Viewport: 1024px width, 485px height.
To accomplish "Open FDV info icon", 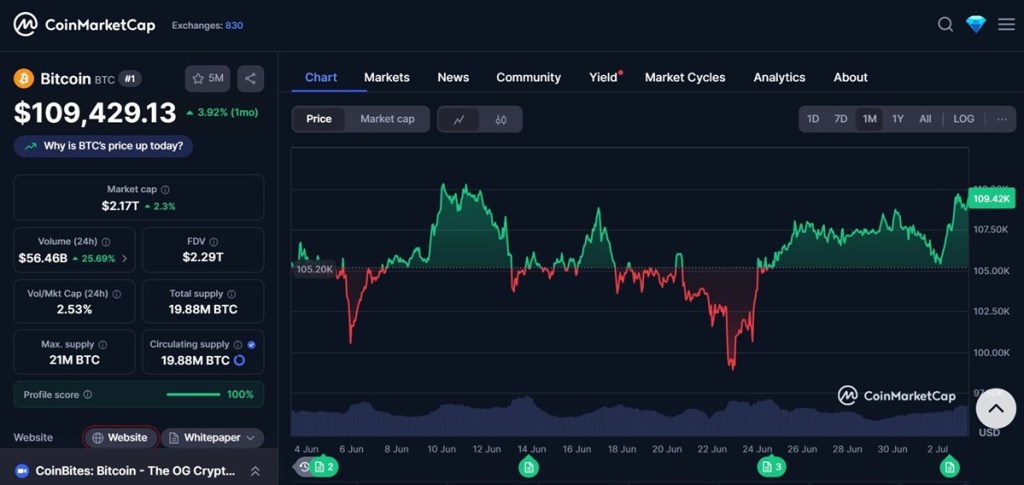I will [214, 242].
